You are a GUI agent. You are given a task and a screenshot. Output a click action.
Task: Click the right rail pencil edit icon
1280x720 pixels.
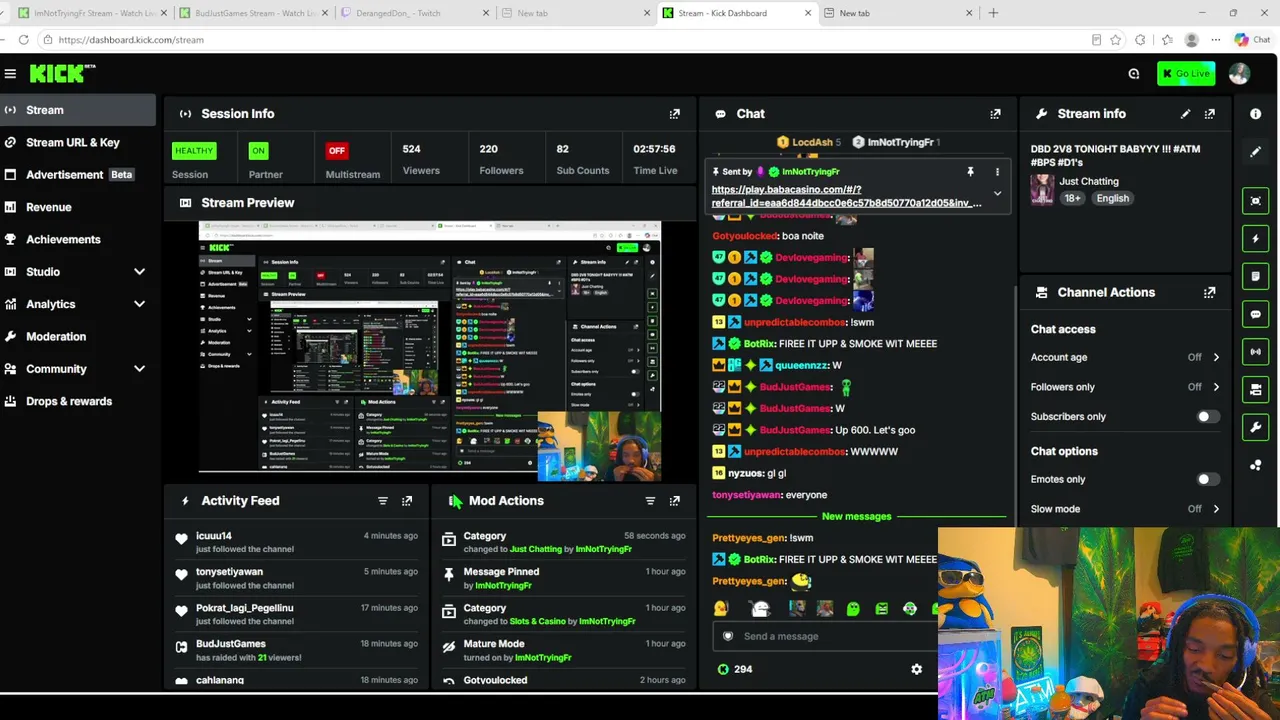(x=1256, y=152)
